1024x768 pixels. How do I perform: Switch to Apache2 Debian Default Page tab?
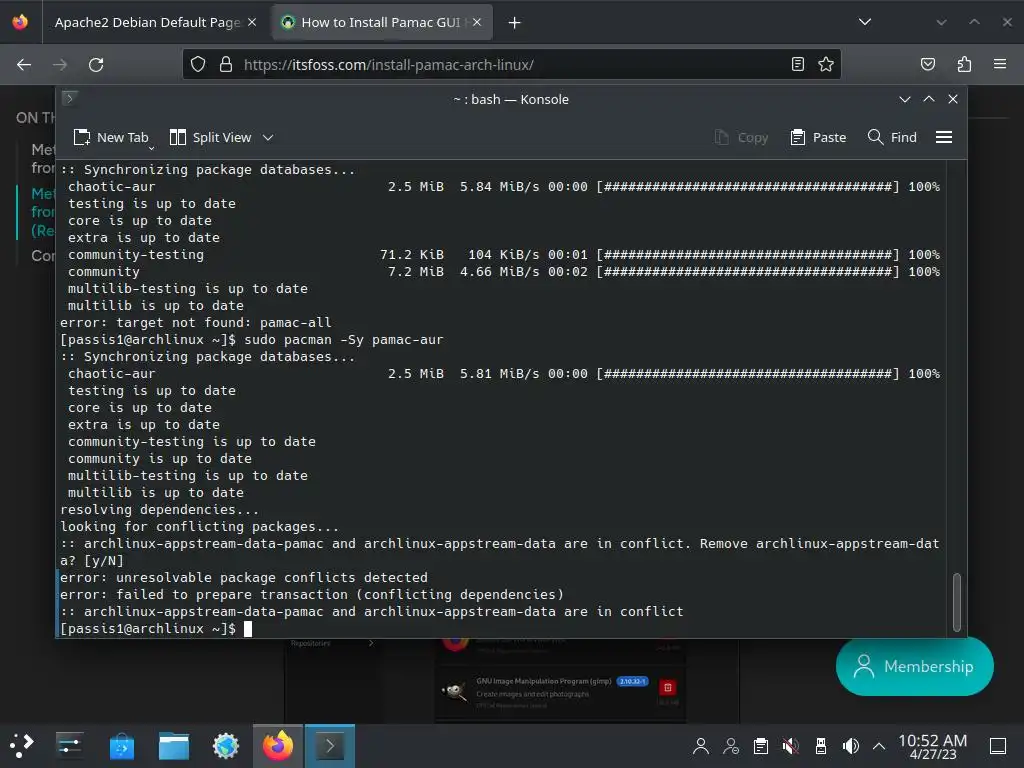click(147, 22)
